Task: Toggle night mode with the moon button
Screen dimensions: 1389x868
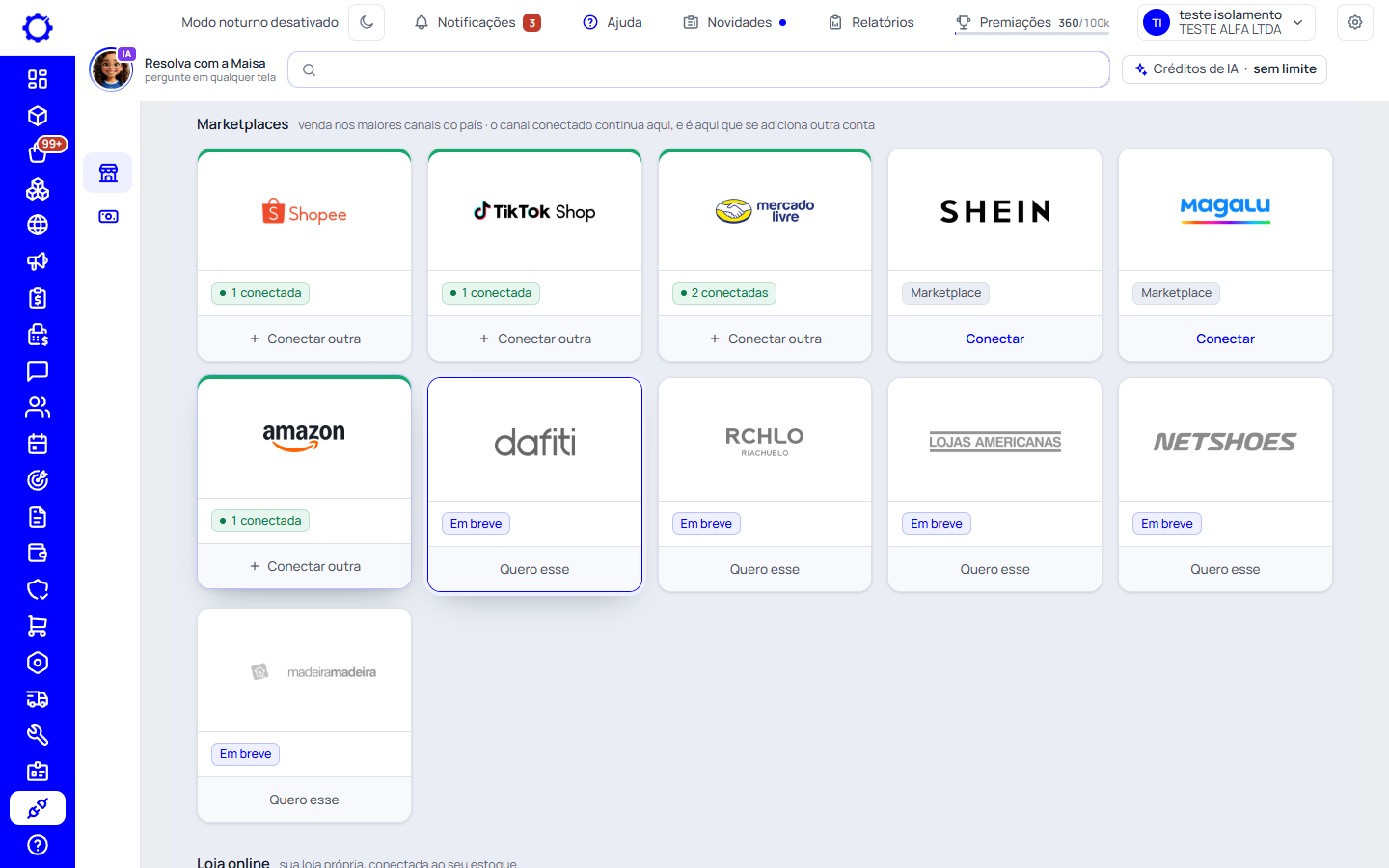Action: [367, 22]
